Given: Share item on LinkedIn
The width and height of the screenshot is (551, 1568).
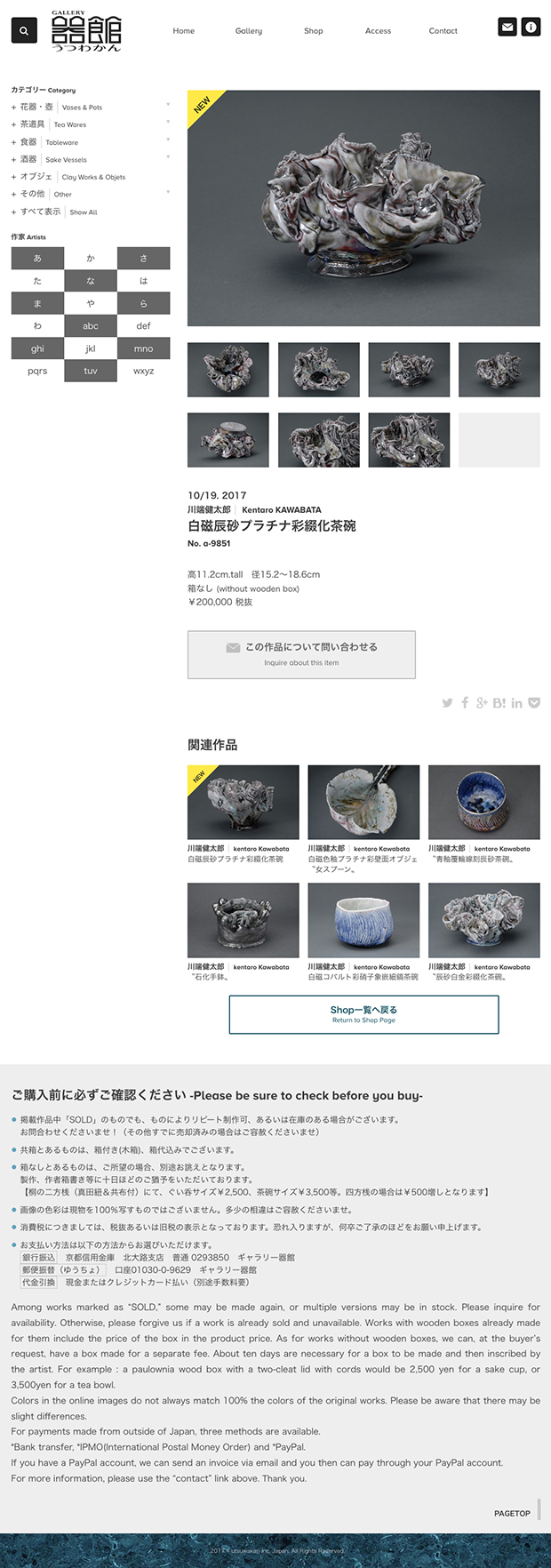Looking at the screenshot, I should pyautogui.click(x=516, y=703).
